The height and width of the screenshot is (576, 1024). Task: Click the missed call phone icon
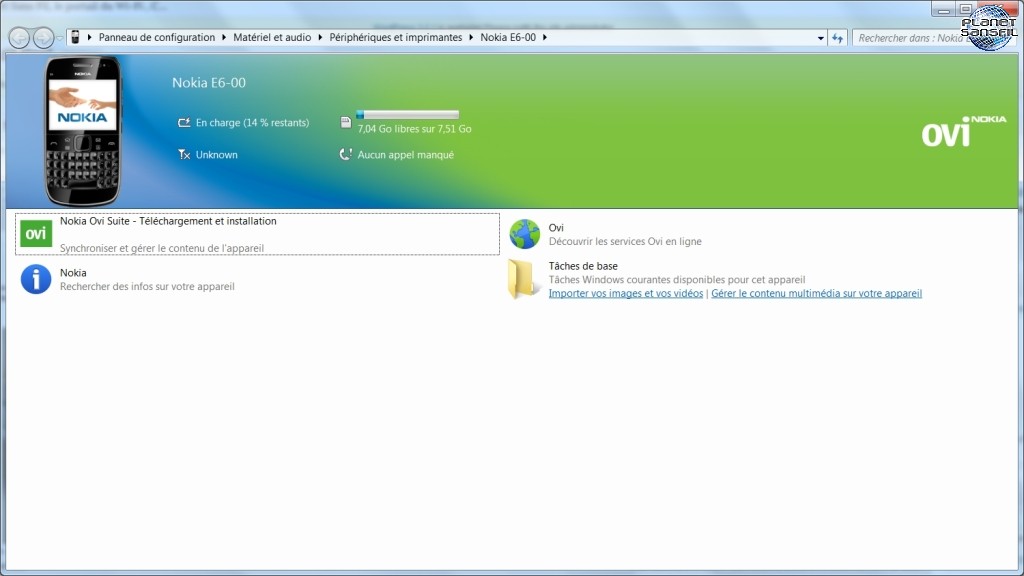345,155
